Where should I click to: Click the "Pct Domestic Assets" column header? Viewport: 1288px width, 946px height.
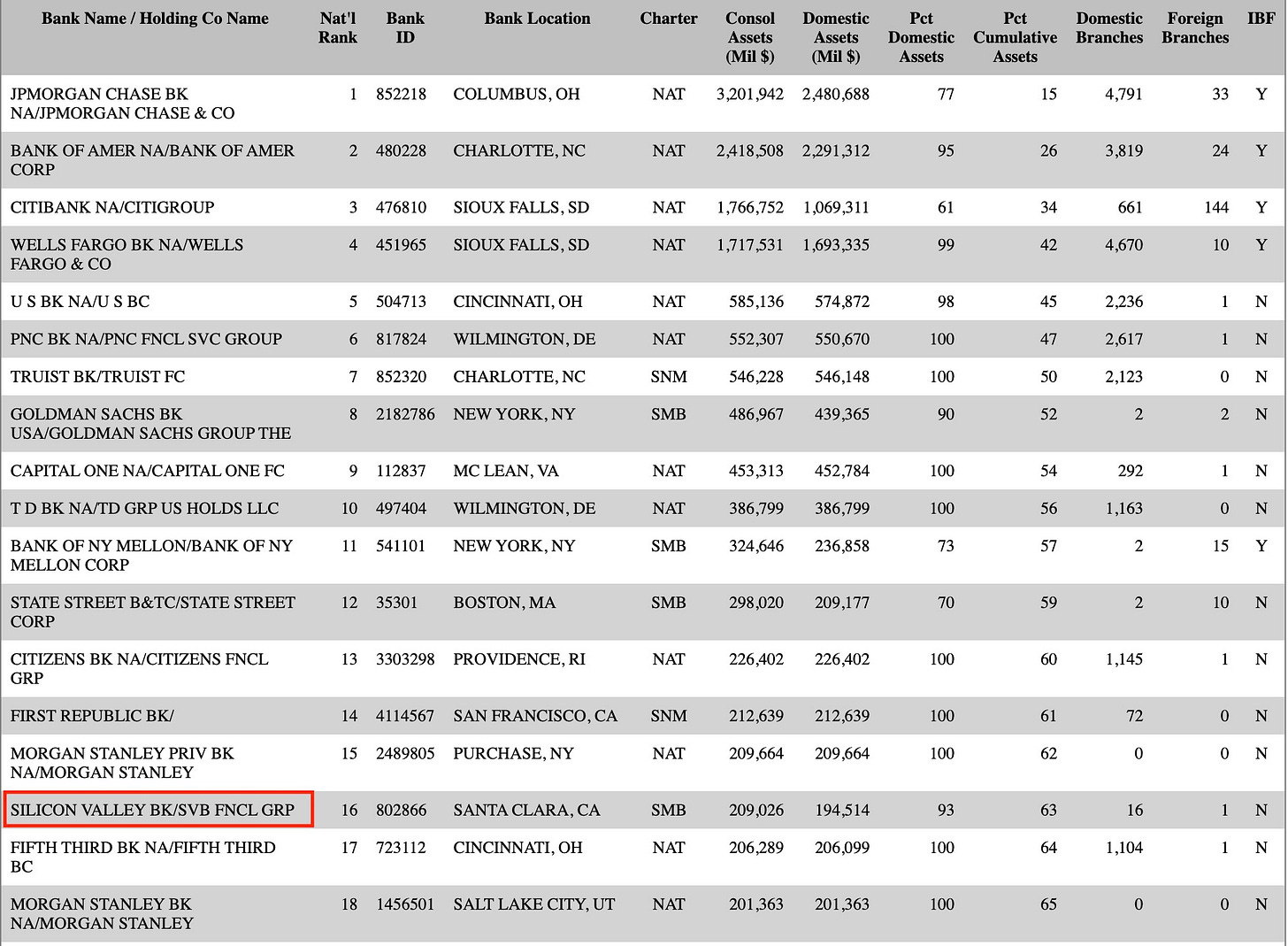(921, 37)
